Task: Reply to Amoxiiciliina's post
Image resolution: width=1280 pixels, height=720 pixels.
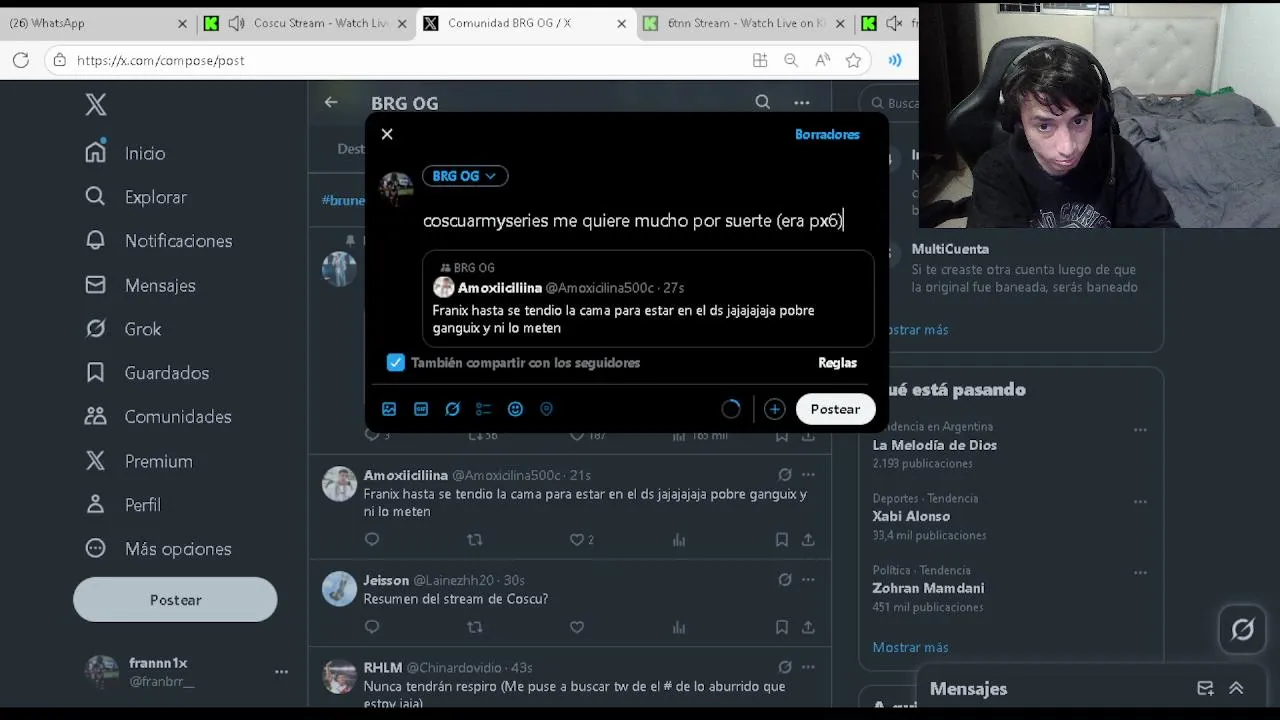Action: click(x=372, y=540)
